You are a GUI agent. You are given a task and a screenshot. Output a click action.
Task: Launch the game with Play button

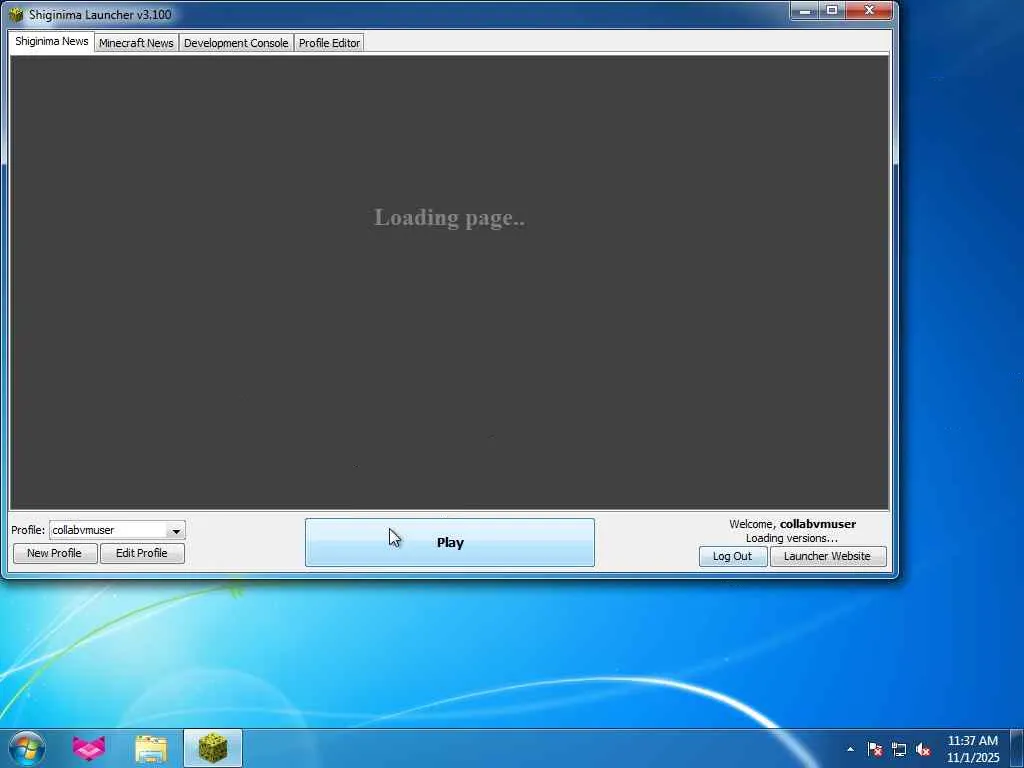pyautogui.click(x=449, y=543)
